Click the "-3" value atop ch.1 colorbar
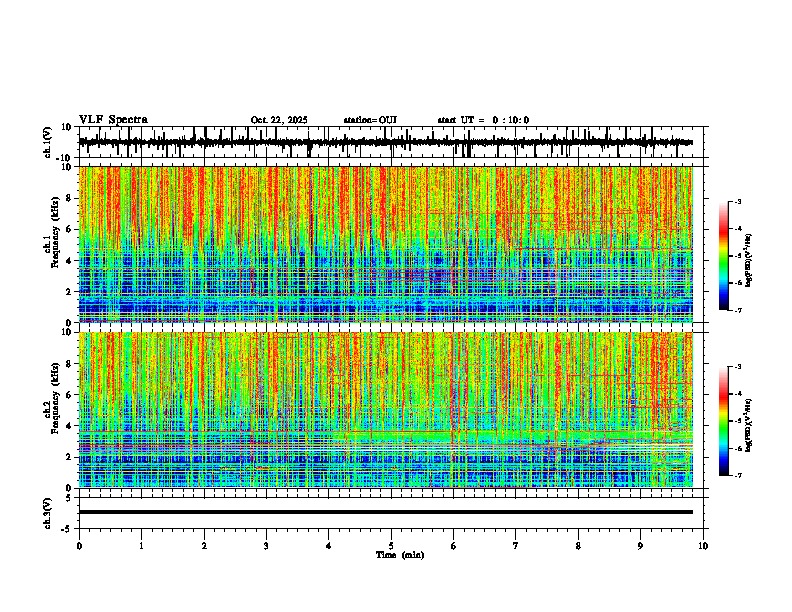This screenshot has height=612, width=792. click(737, 201)
